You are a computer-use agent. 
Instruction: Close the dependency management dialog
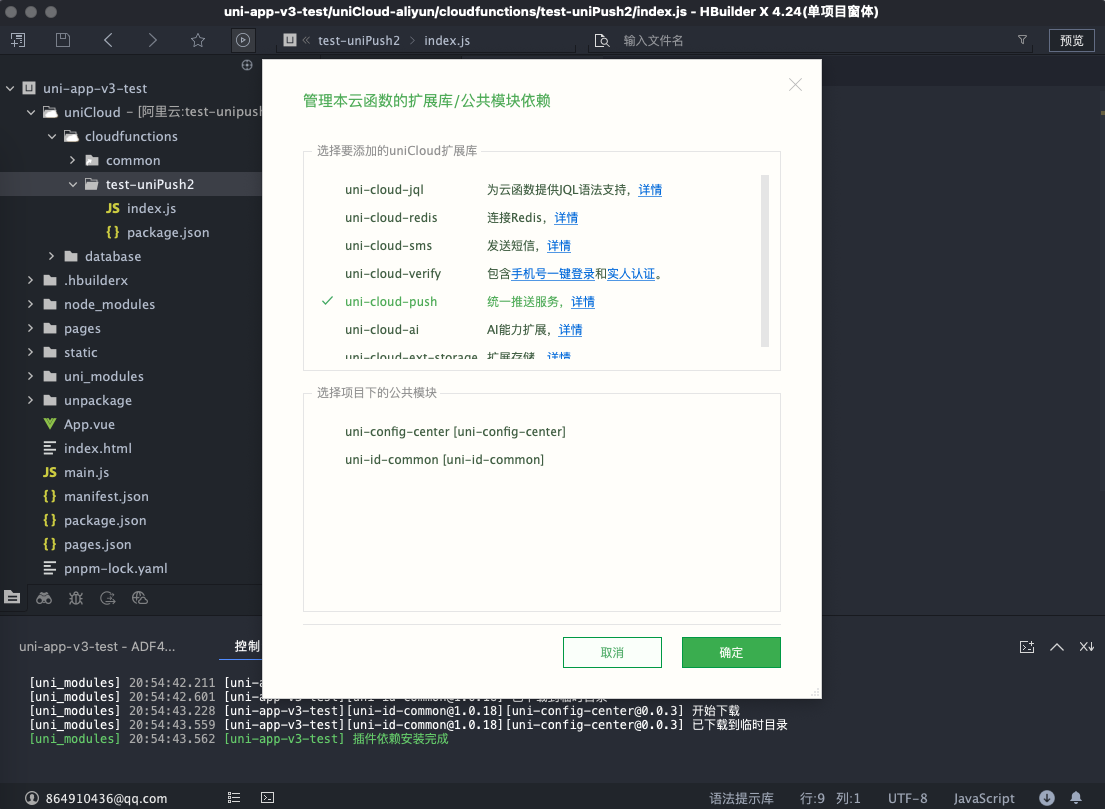pos(795,85)
